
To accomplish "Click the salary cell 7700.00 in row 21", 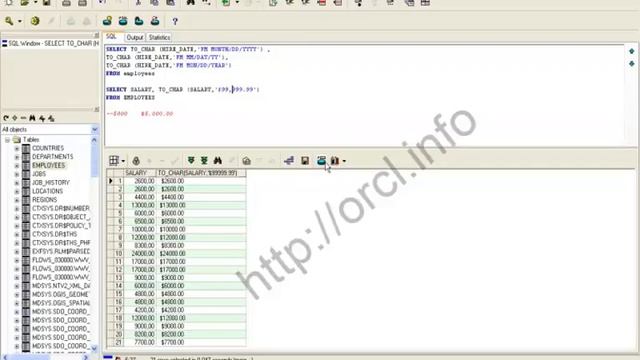I will pos(140,342).
